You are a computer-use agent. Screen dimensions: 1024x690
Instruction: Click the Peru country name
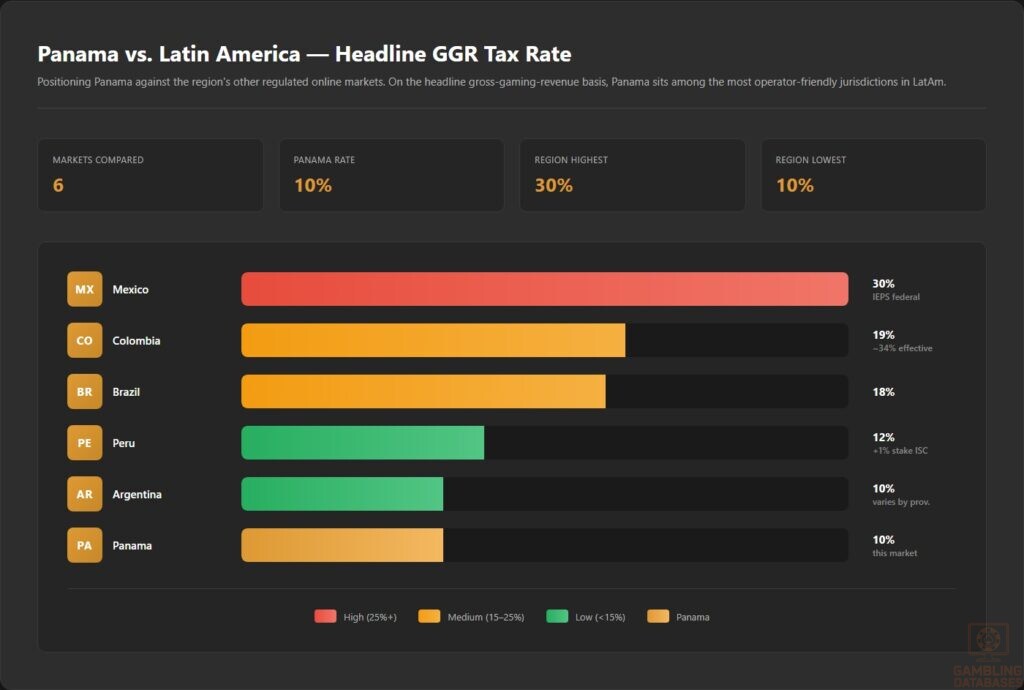[x=123, y=443]
